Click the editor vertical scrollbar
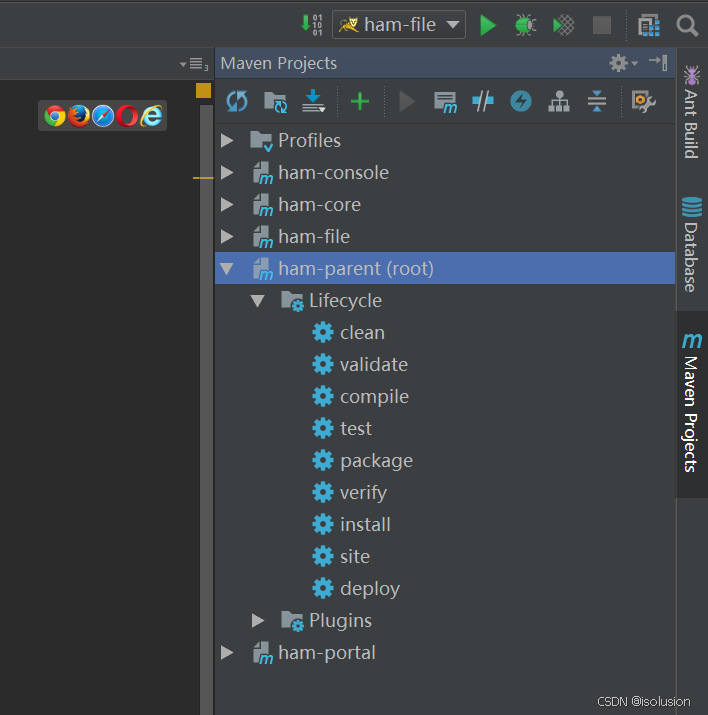Image resolution: width=708 pixels, height=715 pixels. coord(207,409)
